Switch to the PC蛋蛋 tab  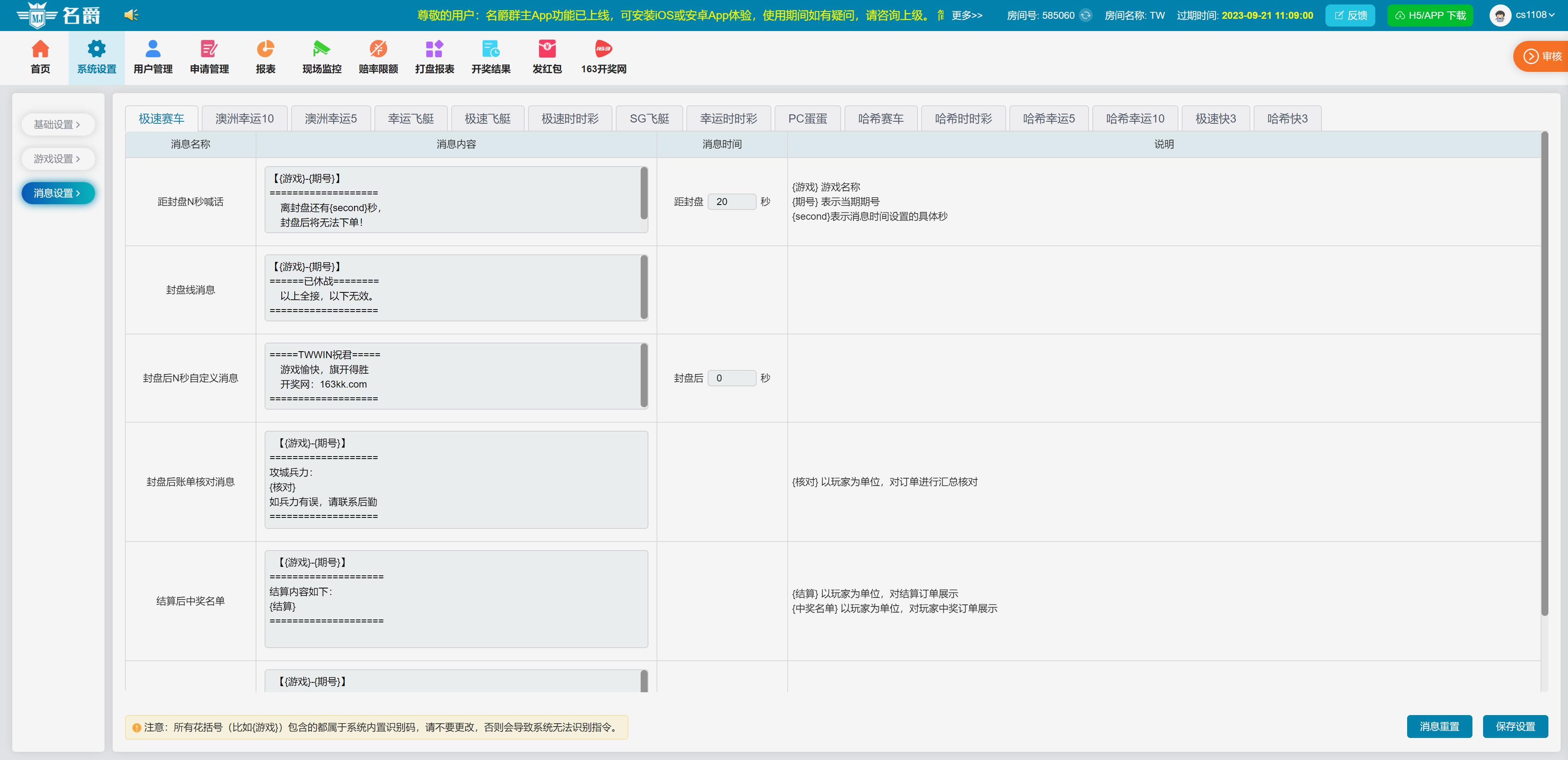(x=807, y=119)
